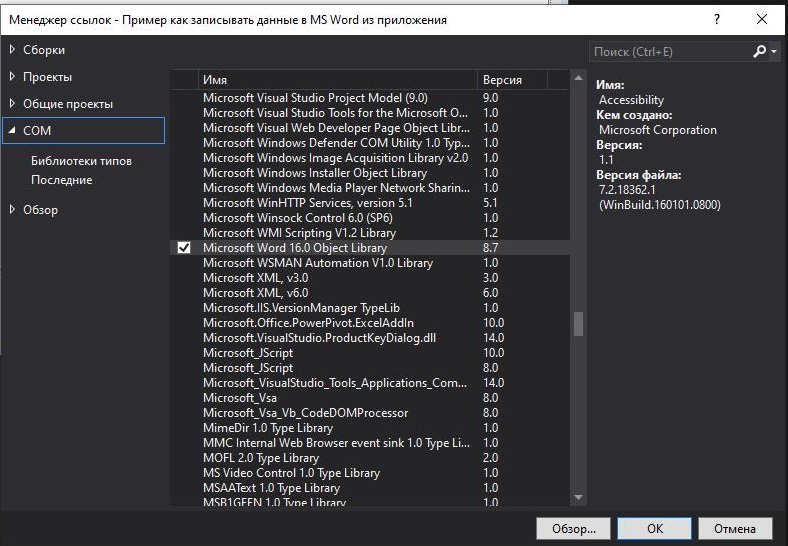This screenshot has width=788, height=546.
Task: Click the Обзор... browse button
Action: coord(573,528)
